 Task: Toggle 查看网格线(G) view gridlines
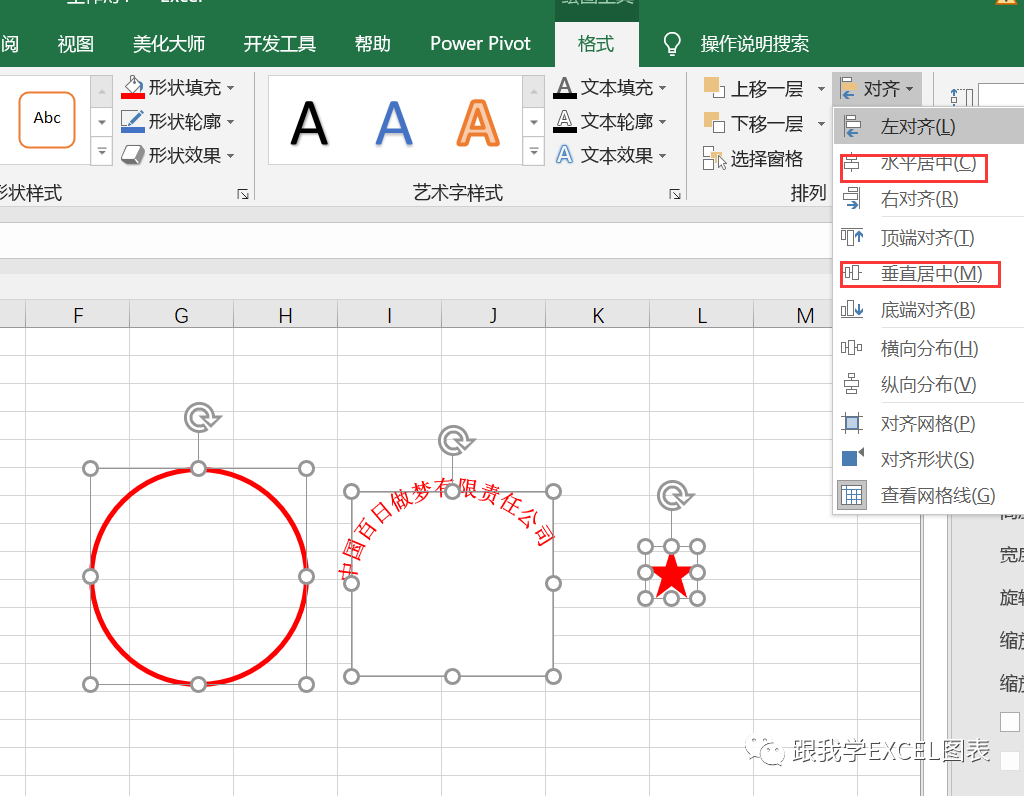click(x=928, y=496)
